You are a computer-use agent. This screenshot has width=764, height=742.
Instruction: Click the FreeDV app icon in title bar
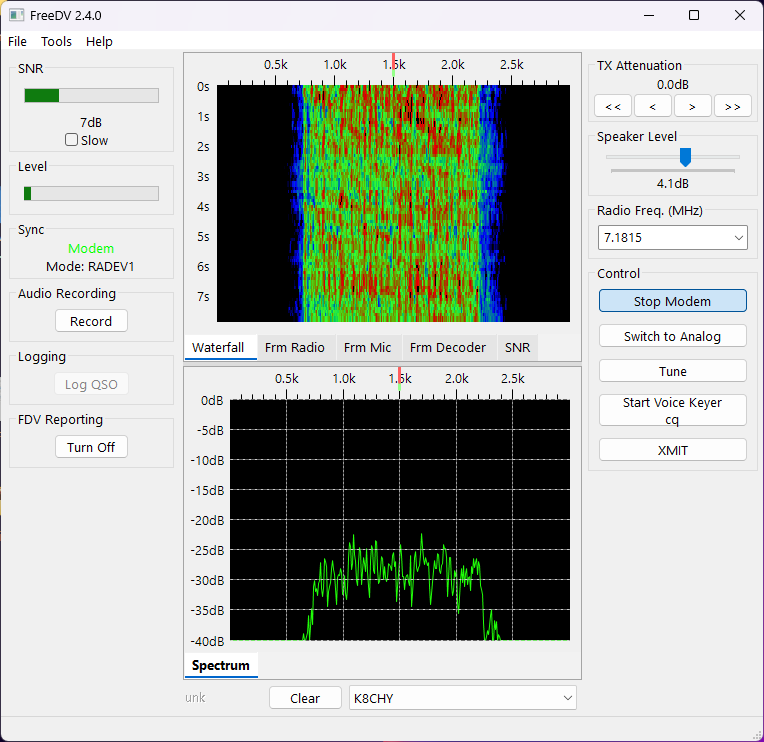pyautogui.click(x=16, y=15)
